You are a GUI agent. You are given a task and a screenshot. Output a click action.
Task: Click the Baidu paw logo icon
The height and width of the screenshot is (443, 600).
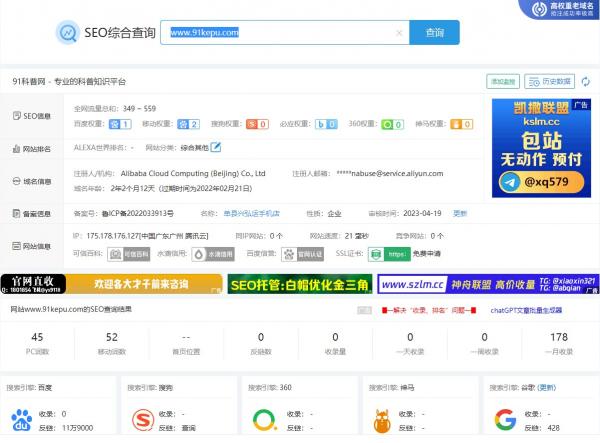coord(22,420)
